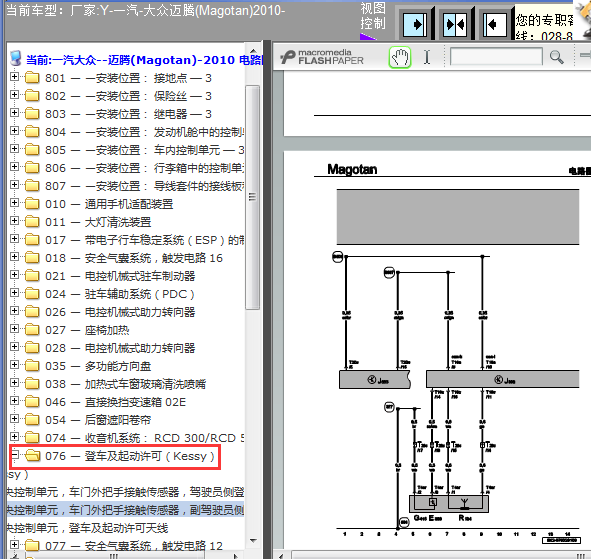Collapse the 076 登车及起动许可 Kessy node
This screenshot has width=591, height=559.
tap(14, 455)
